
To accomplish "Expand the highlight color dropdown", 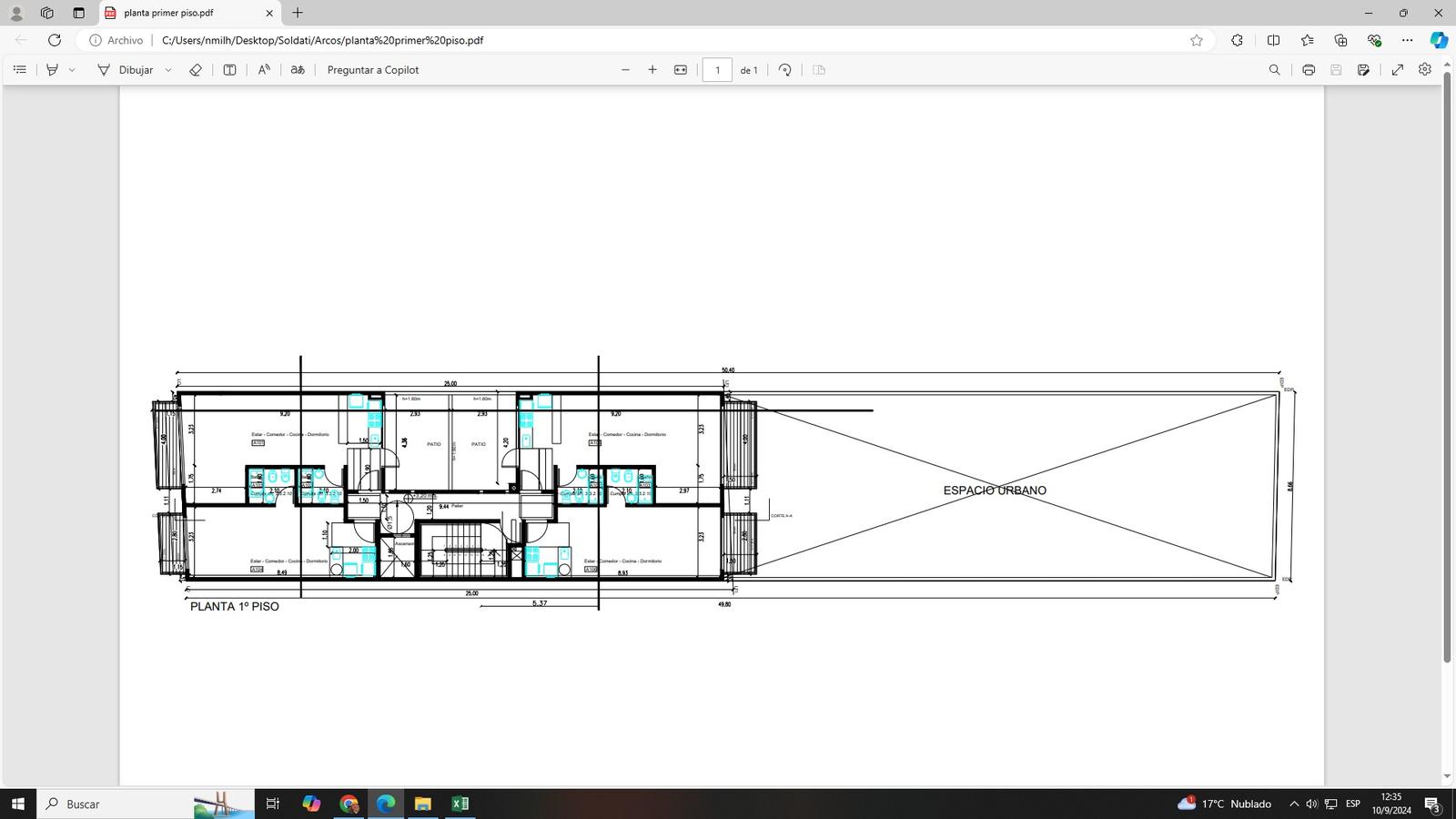I will [x=73, y=70].
